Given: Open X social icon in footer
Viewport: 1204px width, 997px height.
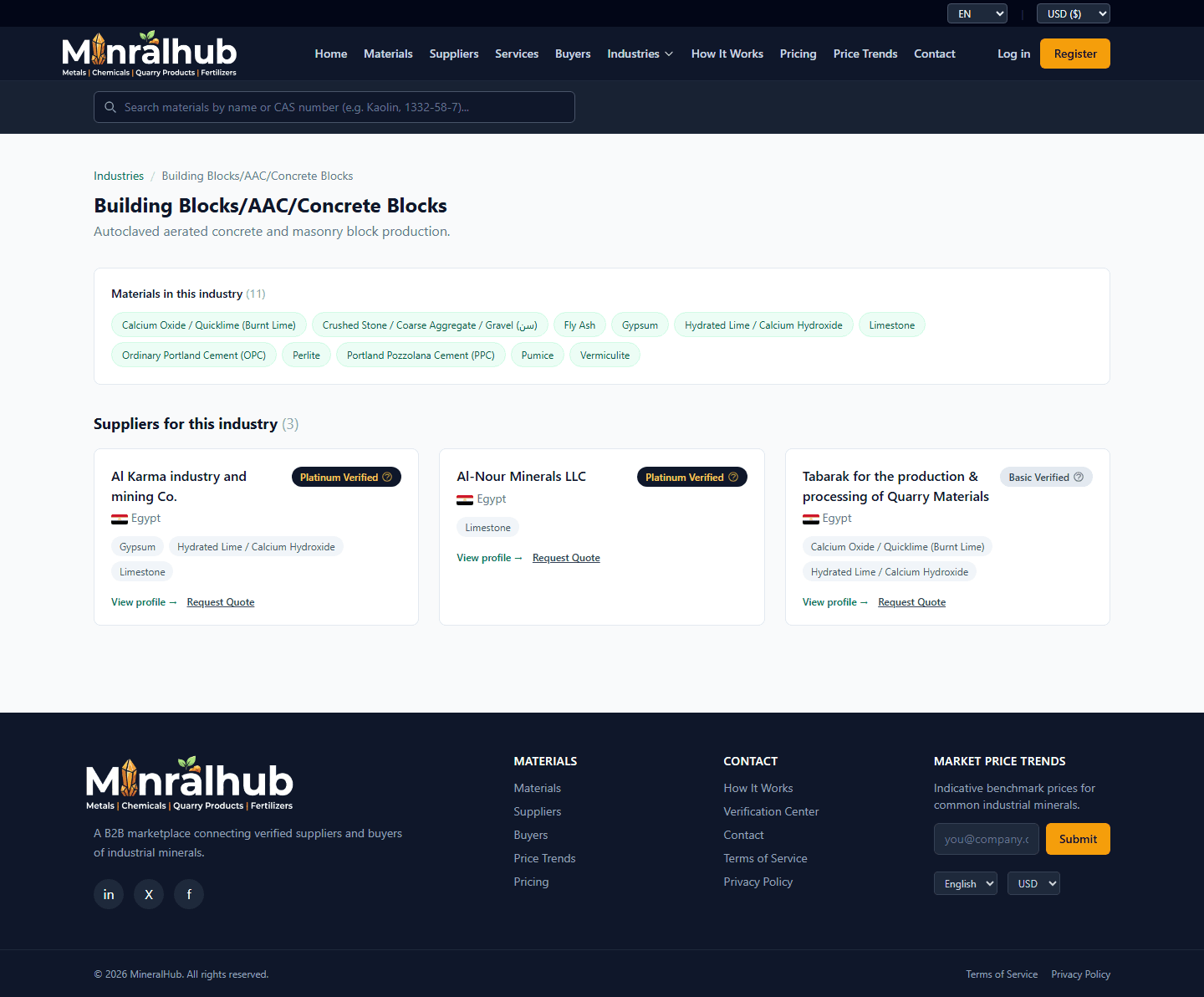Looking at the screenshot, I should pos(149,894).
